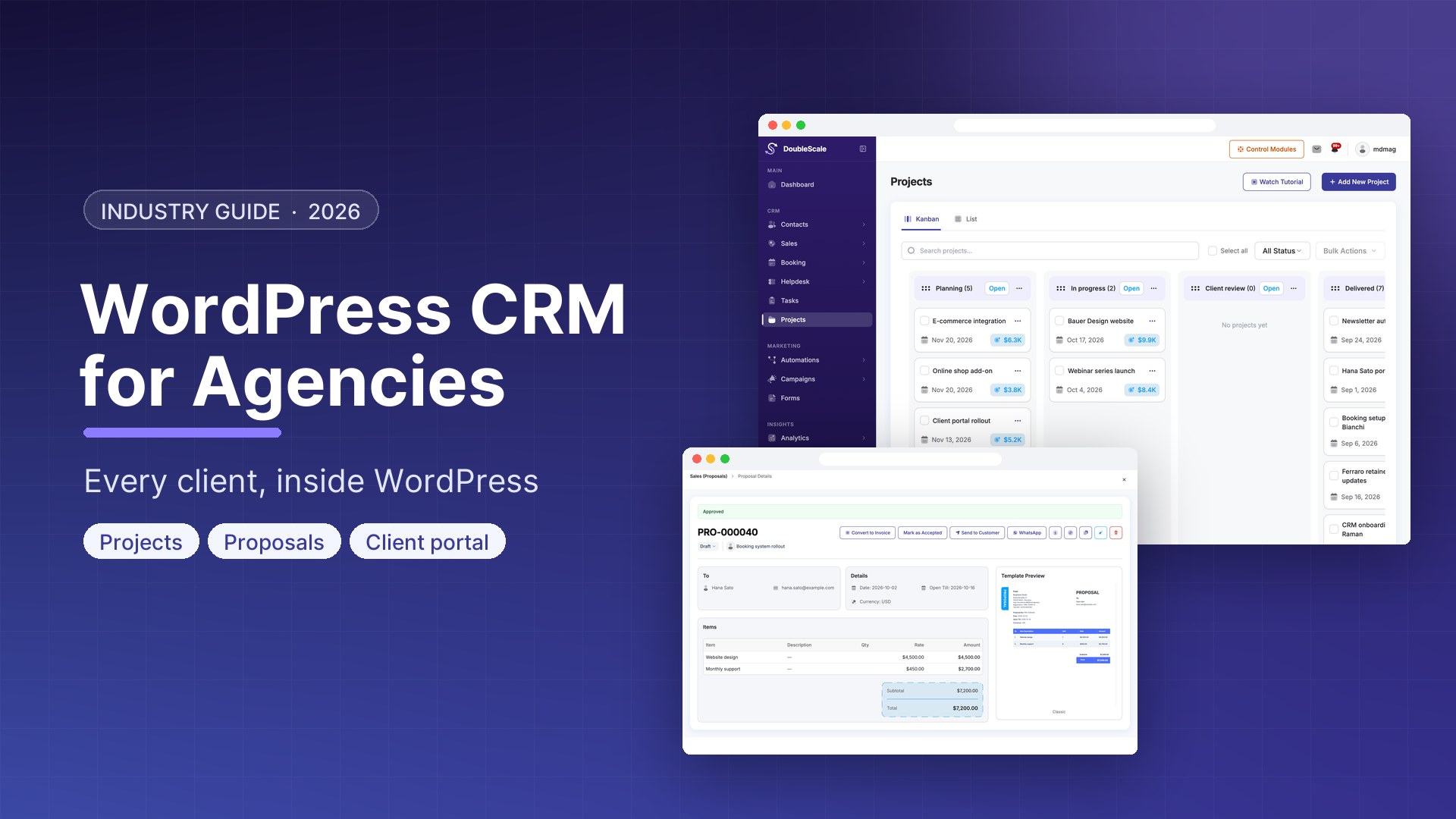
Task: Switch to the Kanban view tab
Action: [921, 219]
